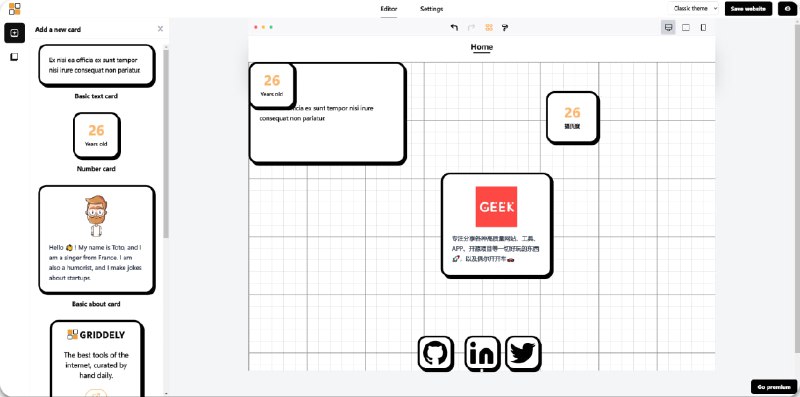Select the paint roller style icon
Image resolution: width=800 pixels, height=397 pixels.
pyautogui.click(x=505, y=28)
